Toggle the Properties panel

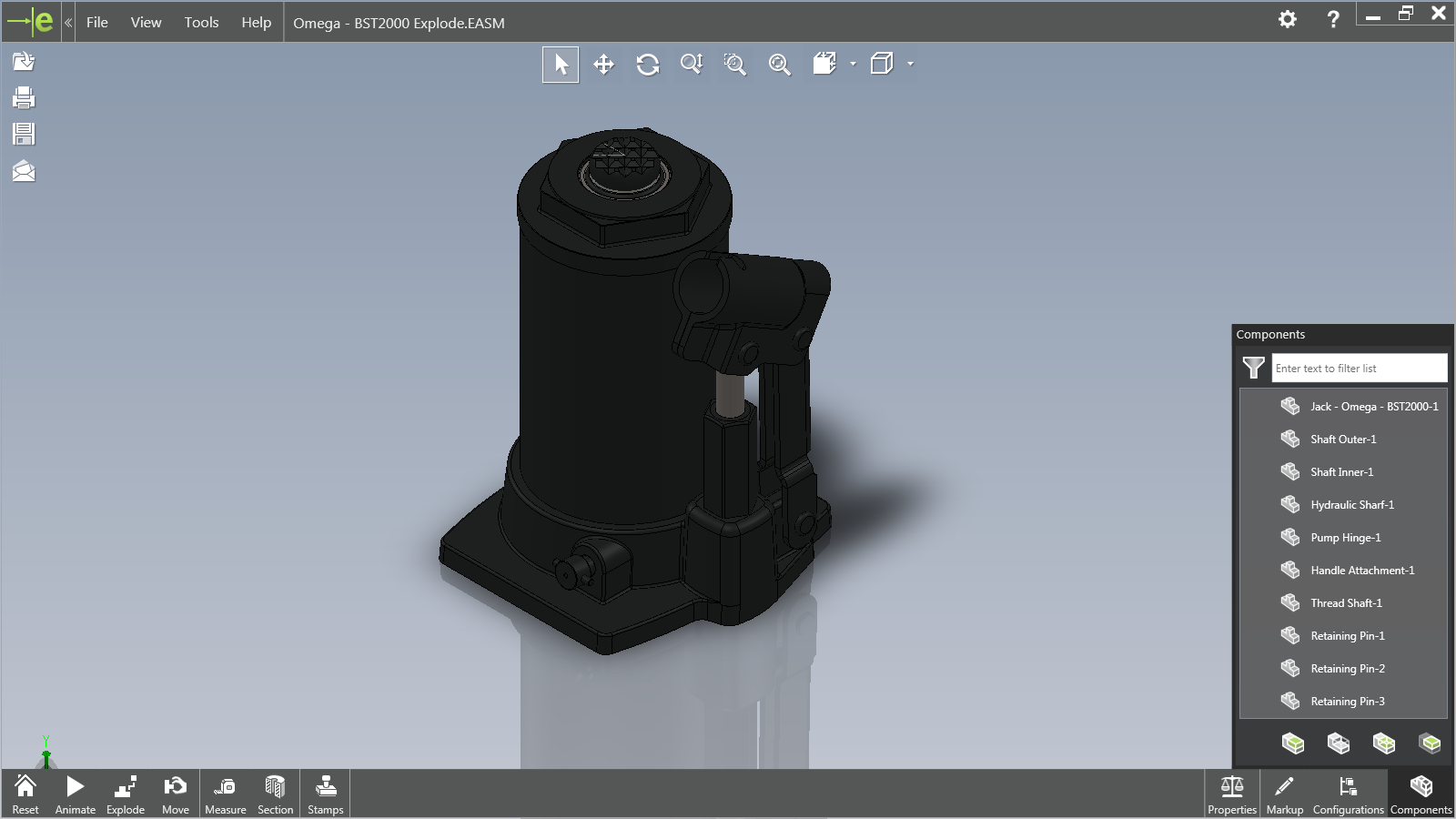click(1231, 794)
